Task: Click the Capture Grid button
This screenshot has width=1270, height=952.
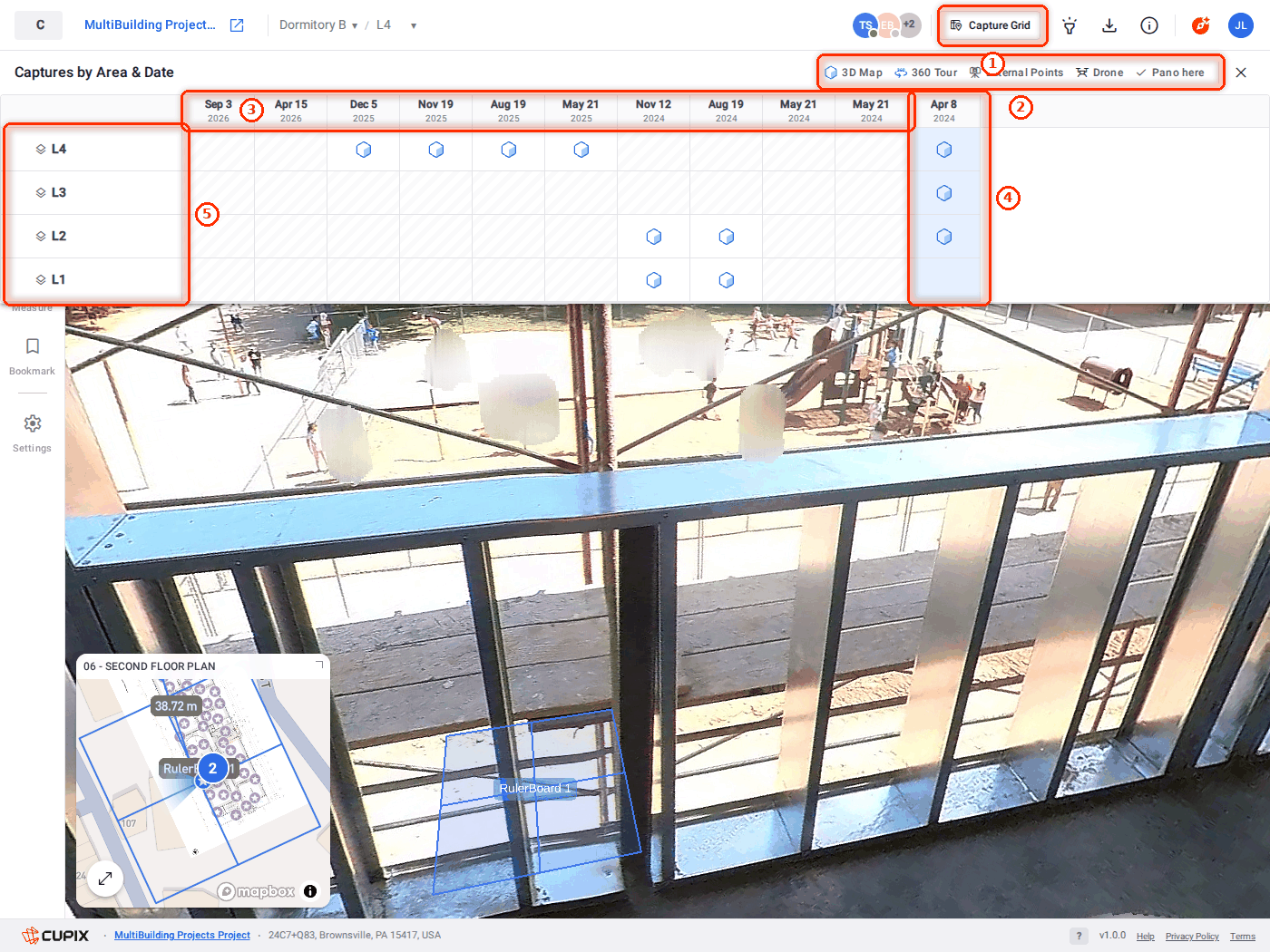Action: (991, 25)
